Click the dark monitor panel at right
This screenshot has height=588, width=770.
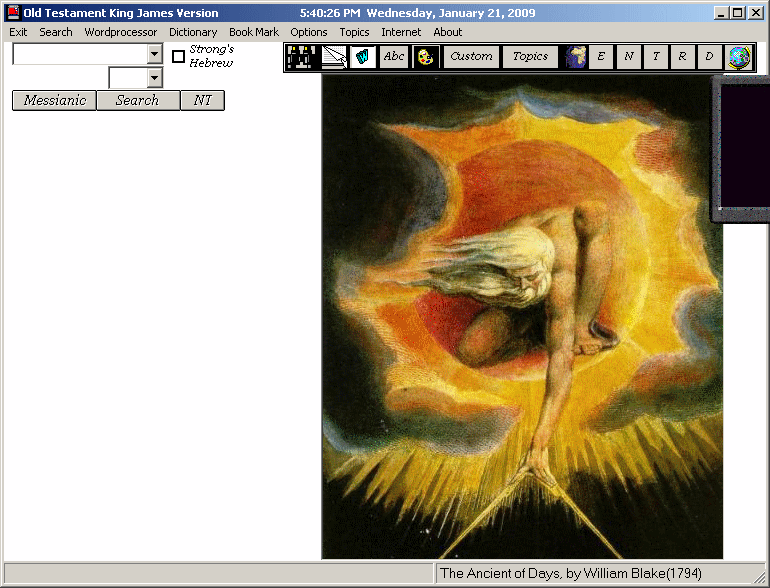(x=741, y=148)
